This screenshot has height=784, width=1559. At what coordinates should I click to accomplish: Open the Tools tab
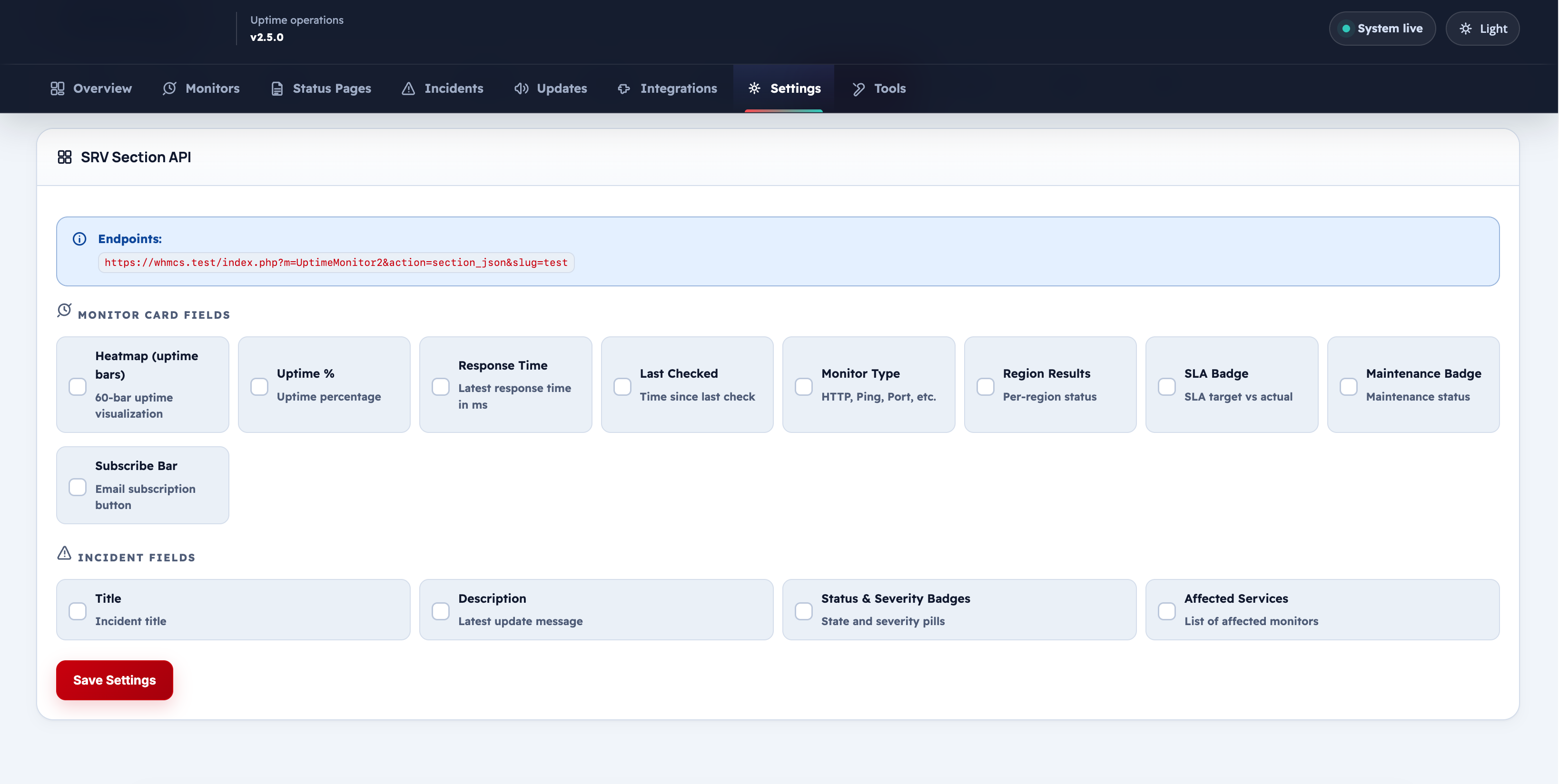pos(879,88)
